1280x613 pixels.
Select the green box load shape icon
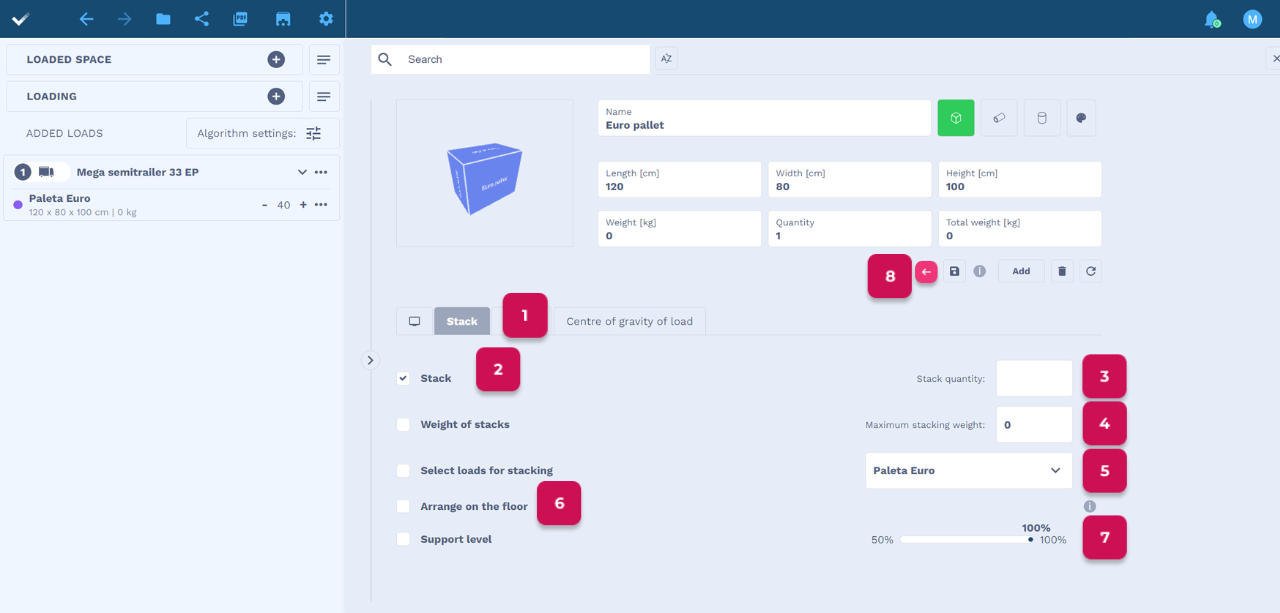[956, 118]
